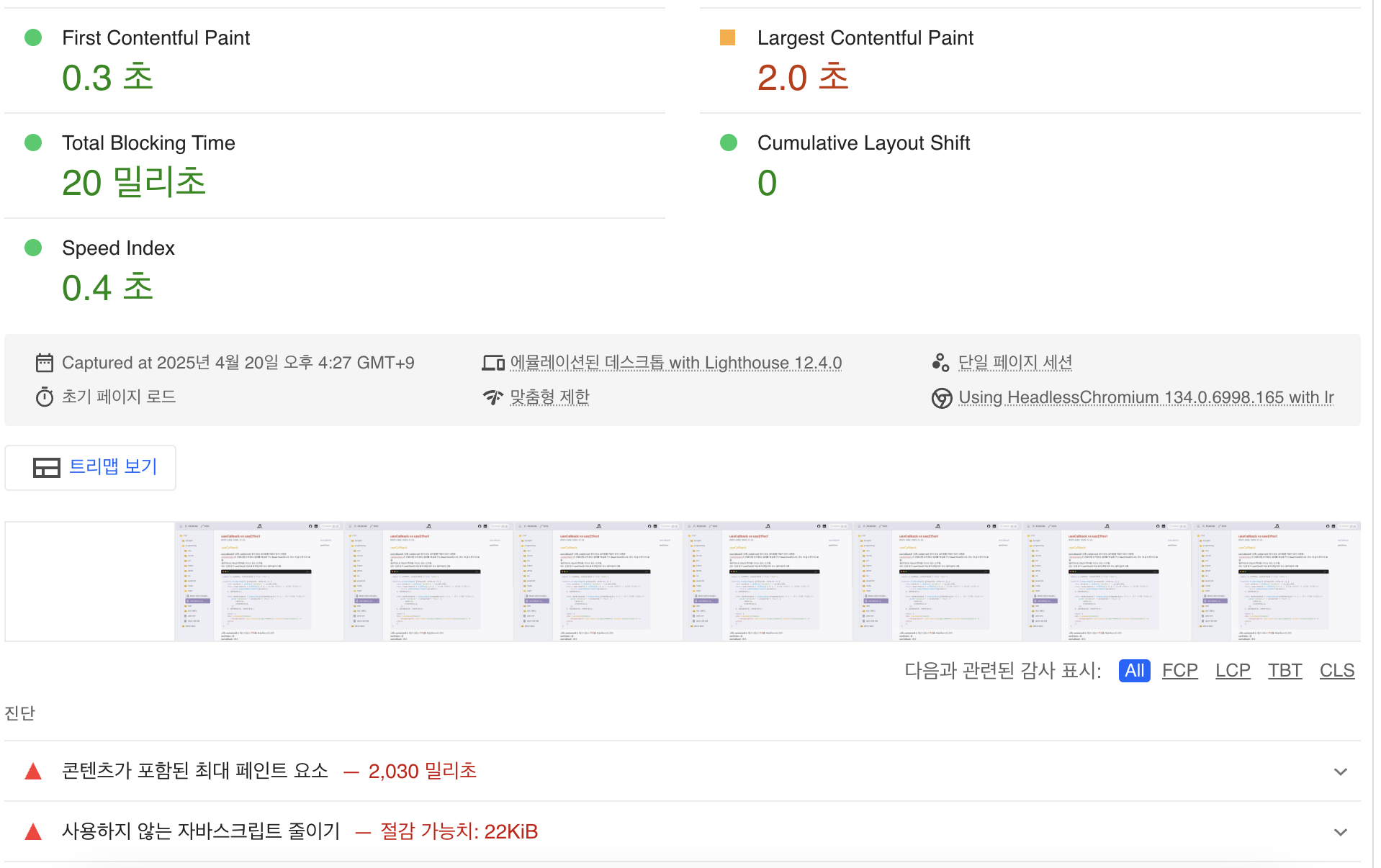The width and height of the screenshot is (1381, 868).
Task: Click the network throttling signal icon
Action: click(493, 397)
